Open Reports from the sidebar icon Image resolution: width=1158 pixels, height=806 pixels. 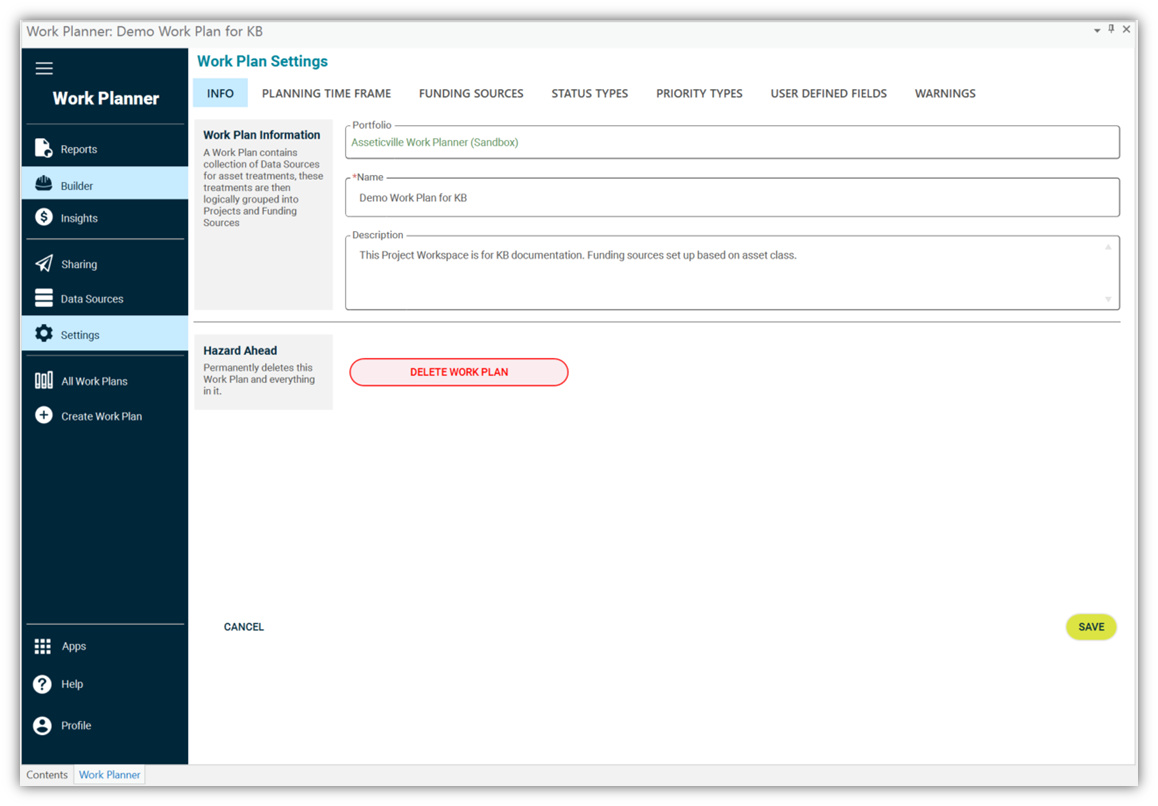coord(44,149)
